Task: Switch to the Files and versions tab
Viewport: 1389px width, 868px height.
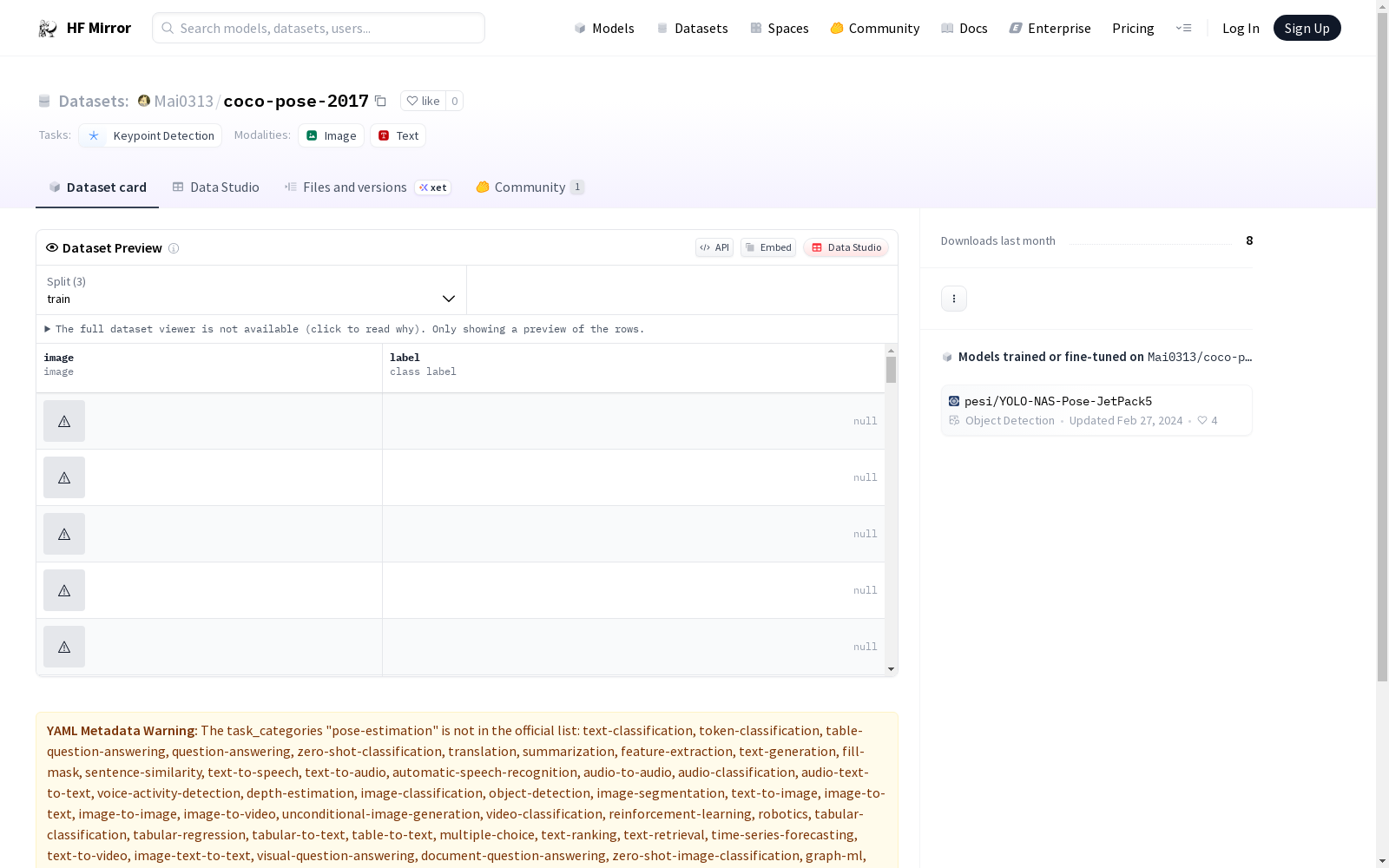Action: pos(354,187)
